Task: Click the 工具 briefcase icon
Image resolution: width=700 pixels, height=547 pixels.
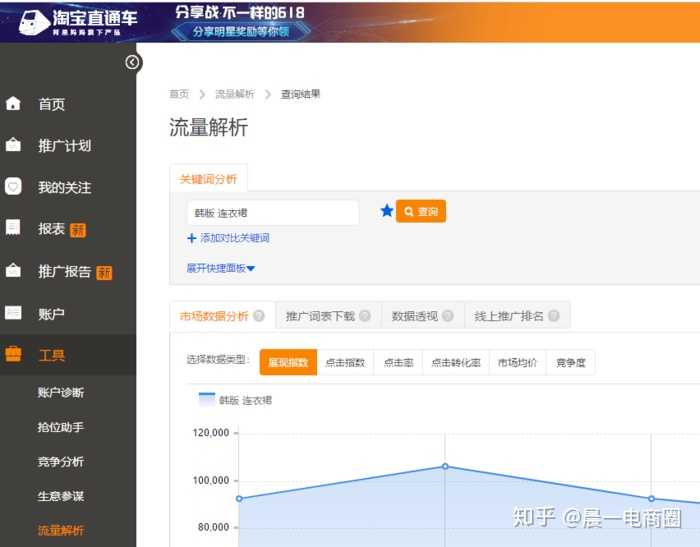Action: tap(13, 355)
